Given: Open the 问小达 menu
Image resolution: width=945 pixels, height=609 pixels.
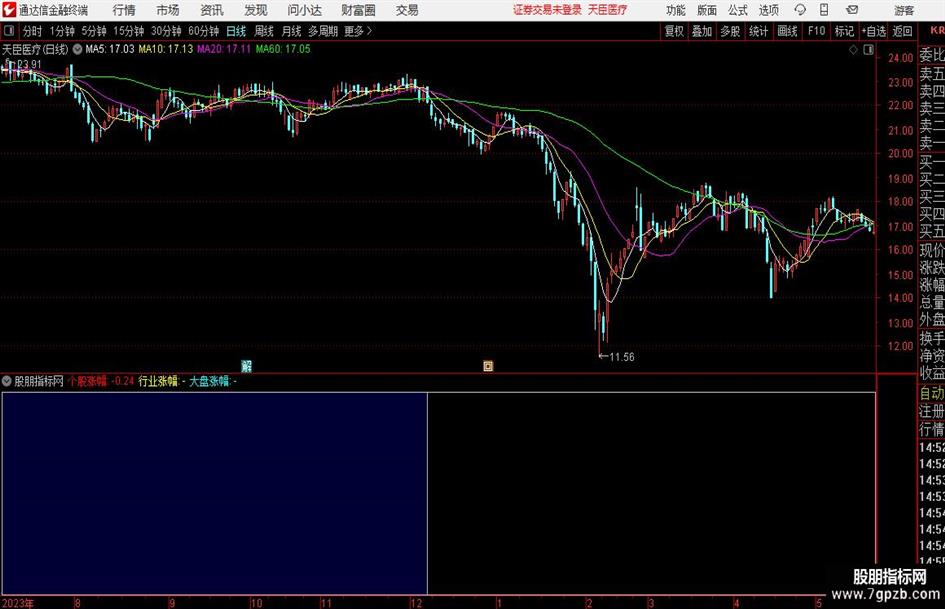Looking at the screenshot, I should [304, 10].
